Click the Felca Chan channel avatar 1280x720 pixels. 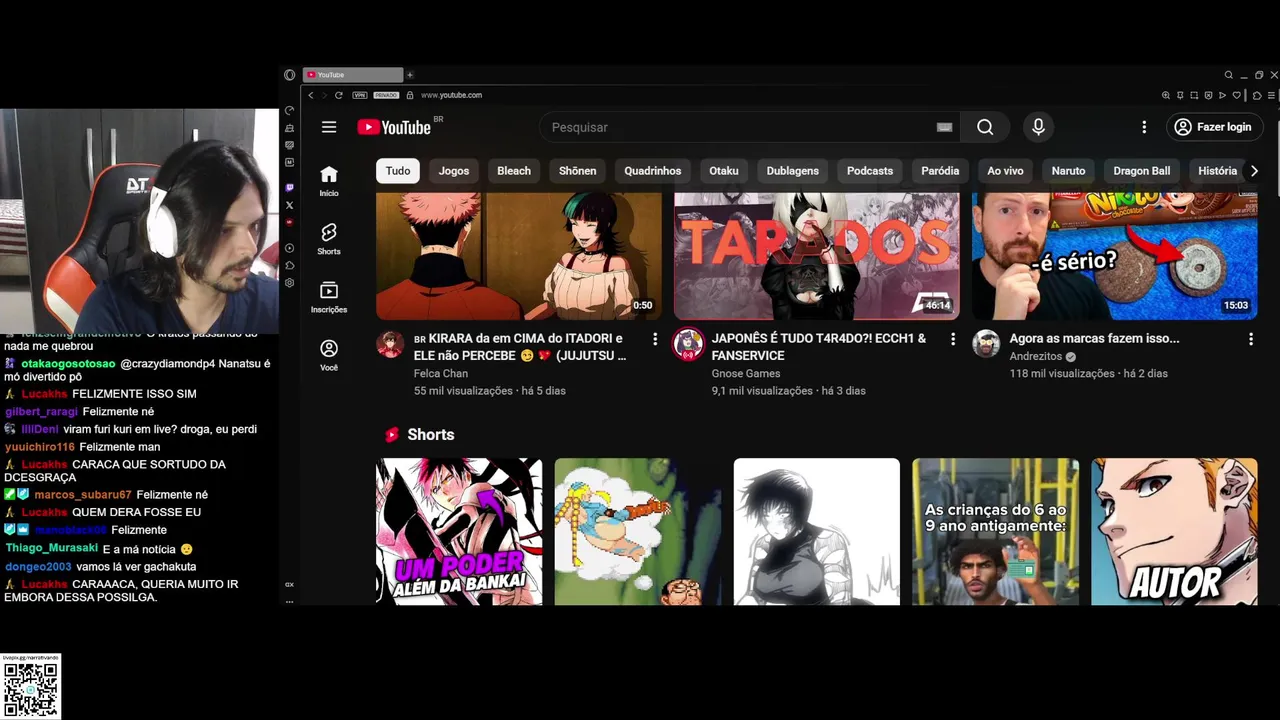(390, 344)
